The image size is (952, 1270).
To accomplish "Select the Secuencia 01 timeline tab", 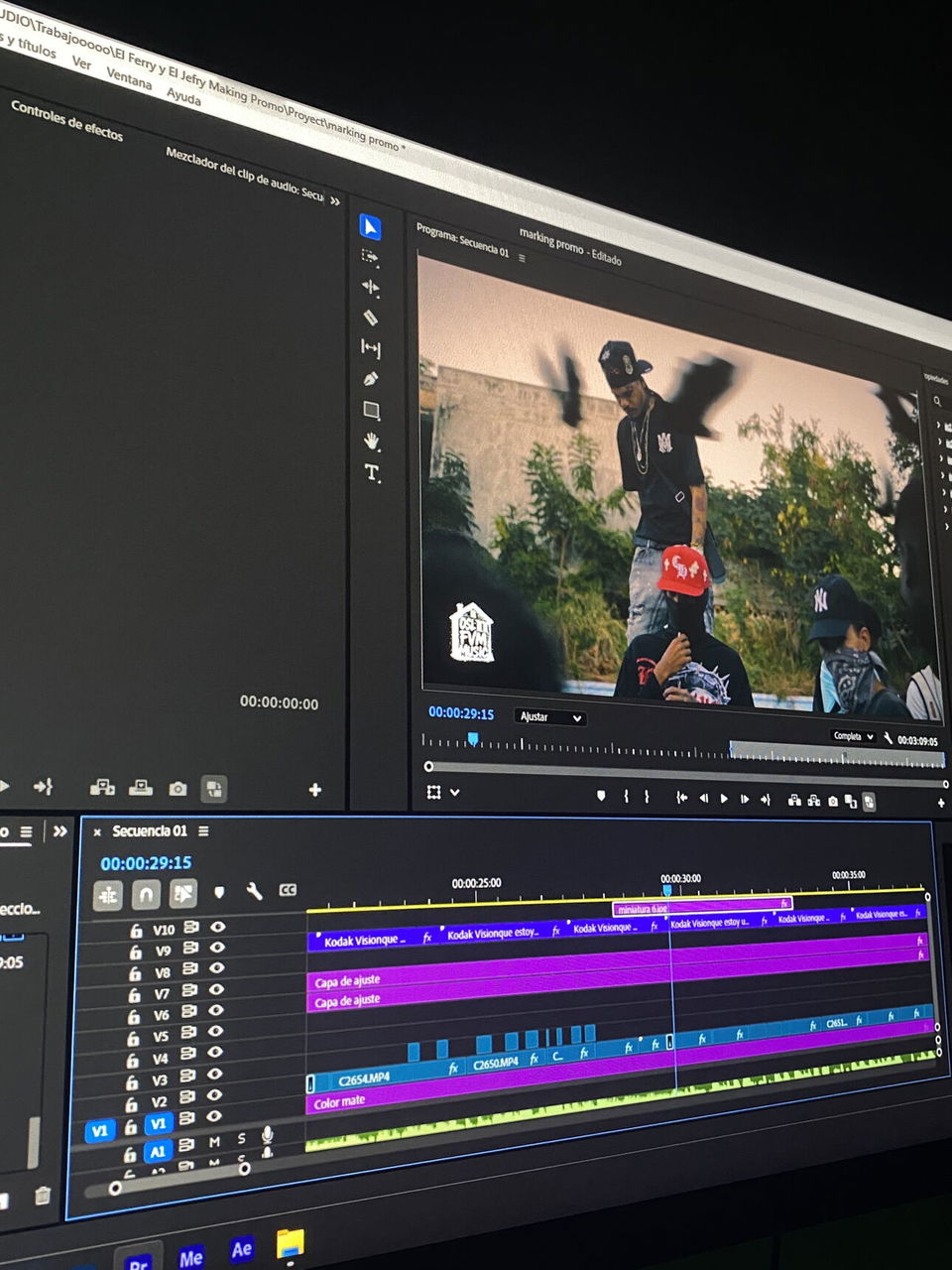I will (149, 831).
